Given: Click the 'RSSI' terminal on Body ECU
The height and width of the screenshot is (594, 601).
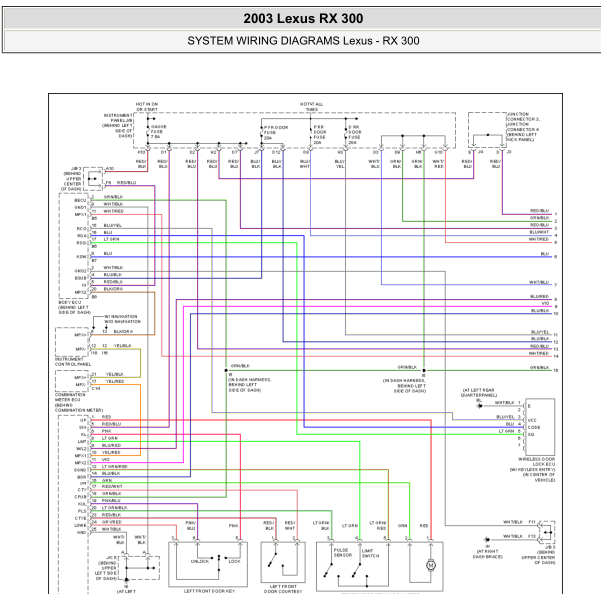Looking at the screenshot, I should (81, 243).
